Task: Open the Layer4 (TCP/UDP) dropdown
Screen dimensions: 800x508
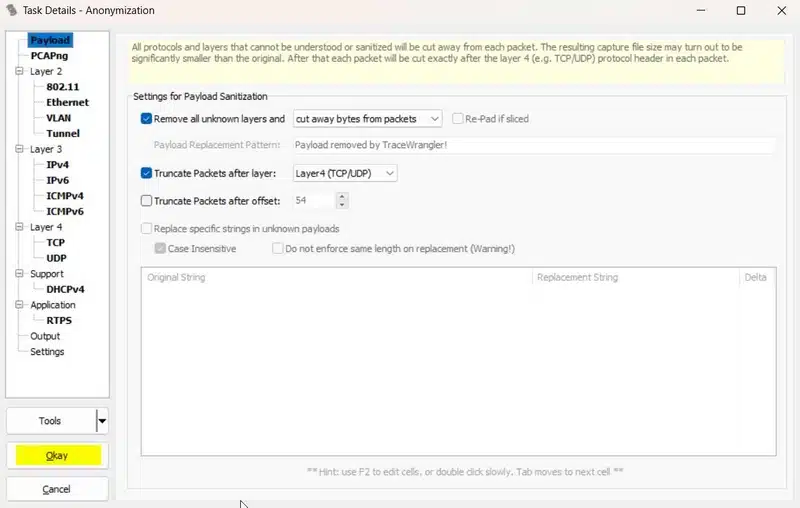Action: (x=345, y=173)
